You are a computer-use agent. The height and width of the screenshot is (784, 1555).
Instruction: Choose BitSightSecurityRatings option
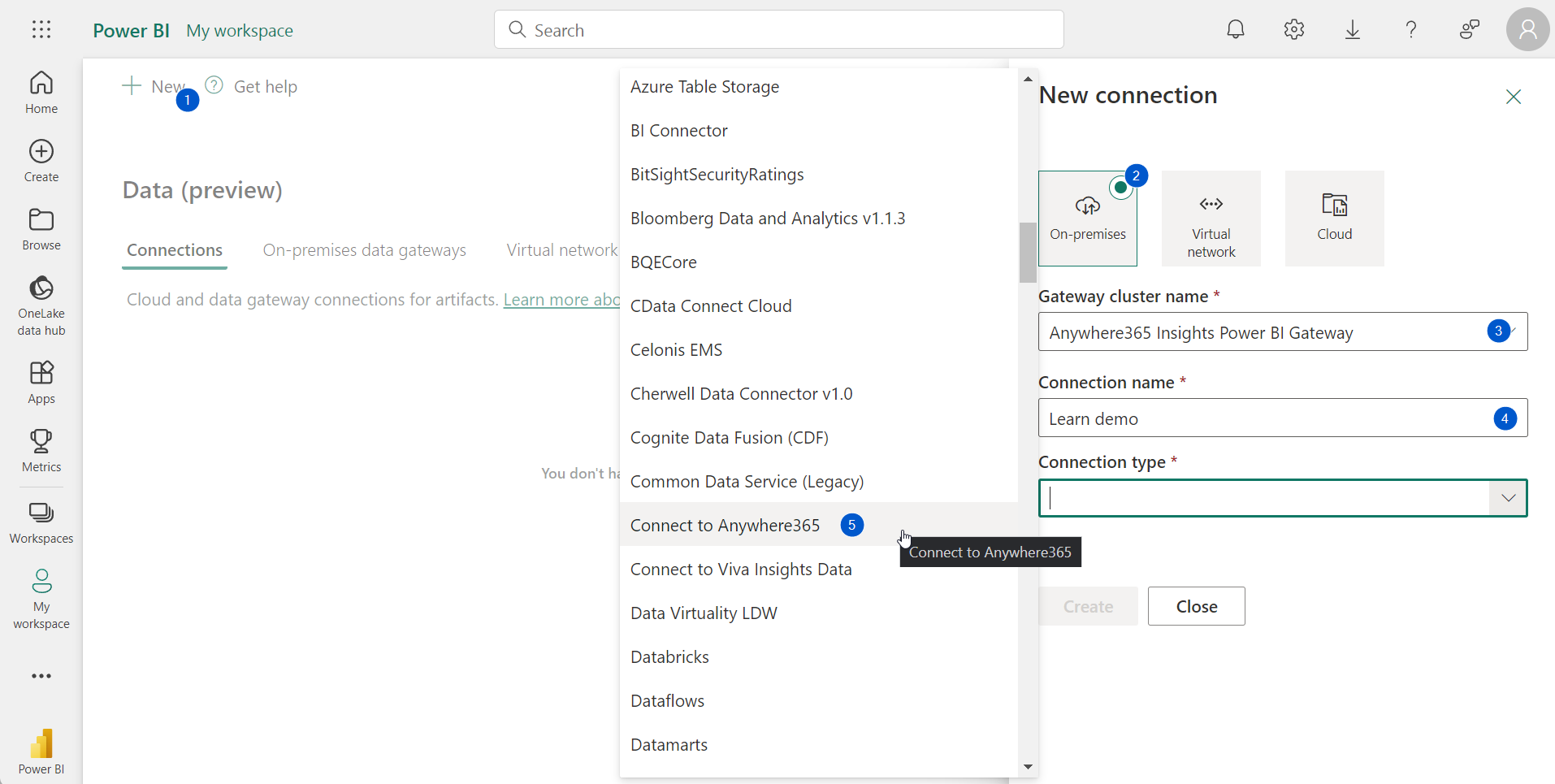(819, 175)
